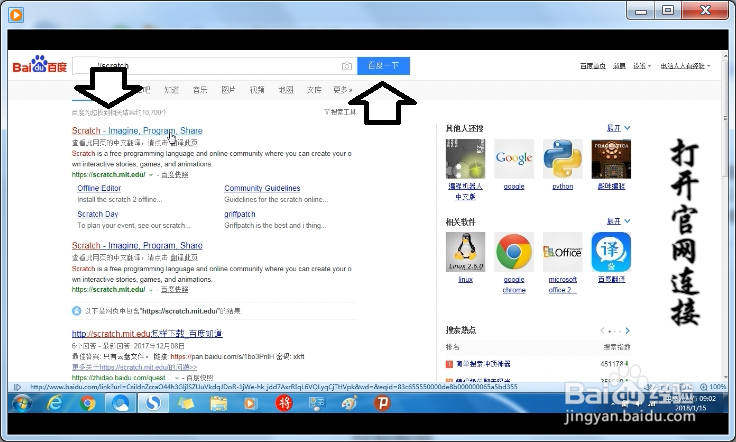The image size is (736, 442).
Task: Click the video player icon in the title bar
Action: (x=15, y=15)
